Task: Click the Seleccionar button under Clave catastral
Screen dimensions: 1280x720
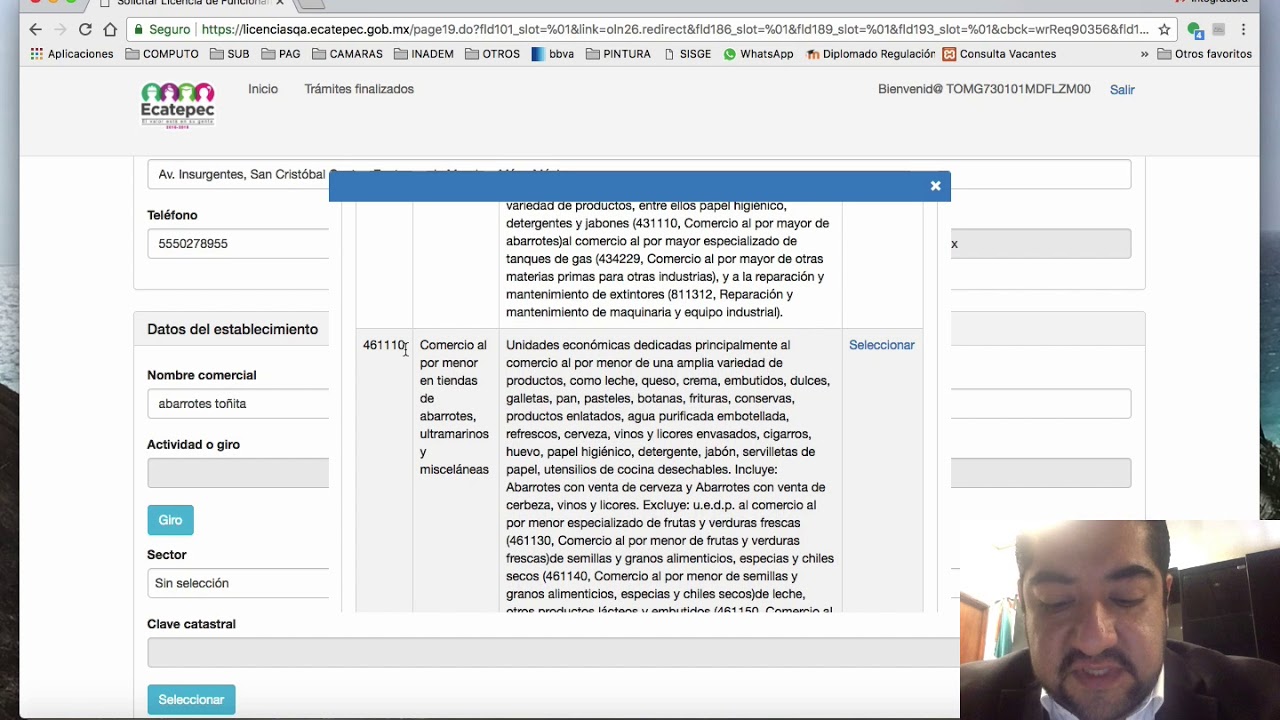Action: 191,700
